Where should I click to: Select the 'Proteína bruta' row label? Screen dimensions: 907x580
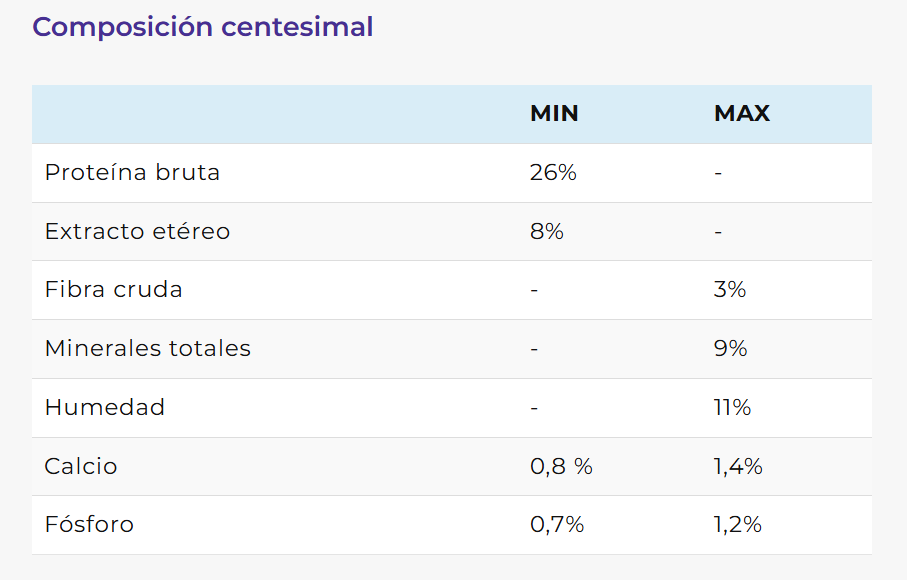[x=132, y=172]
